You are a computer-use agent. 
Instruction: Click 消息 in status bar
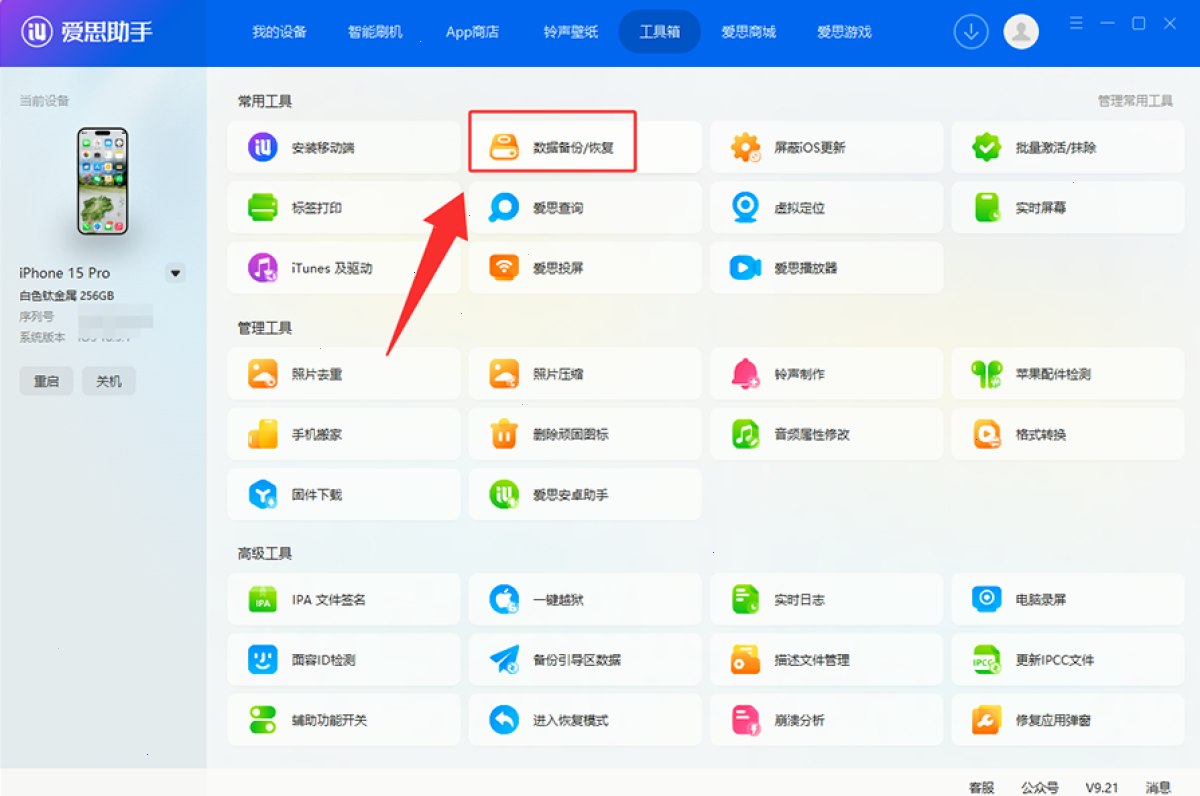1158,787
